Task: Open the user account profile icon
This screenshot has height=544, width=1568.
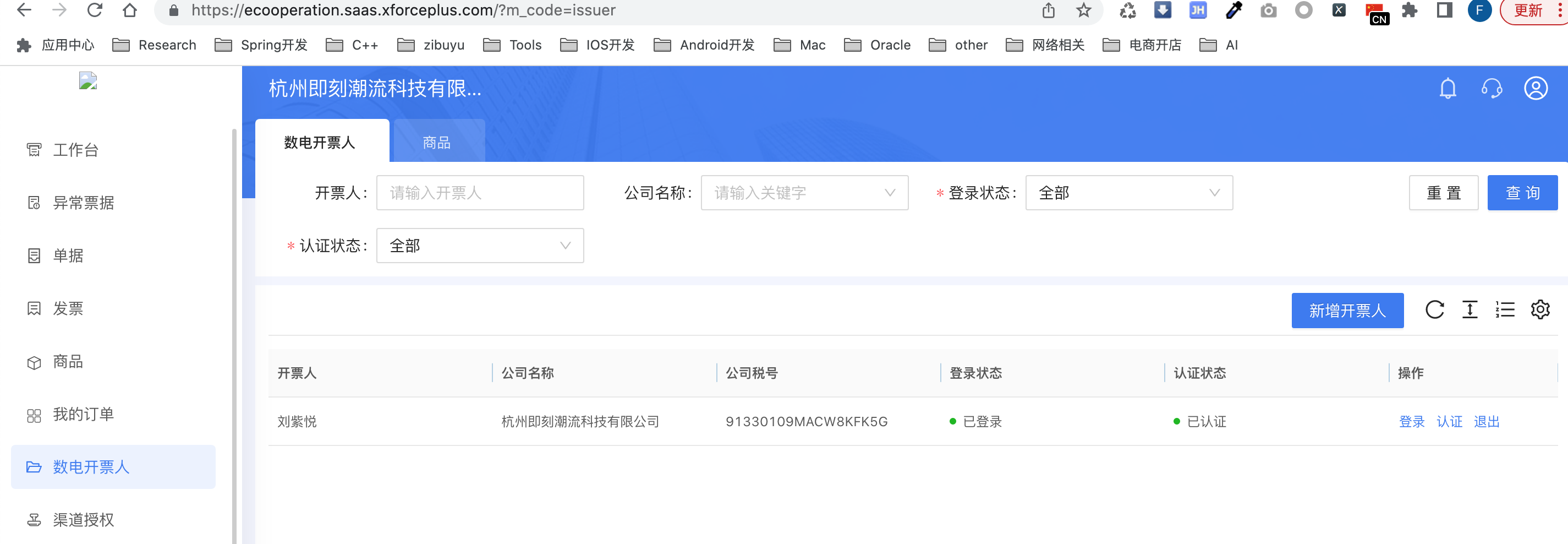Action: pyautogui.click(x=1535, y=89)
